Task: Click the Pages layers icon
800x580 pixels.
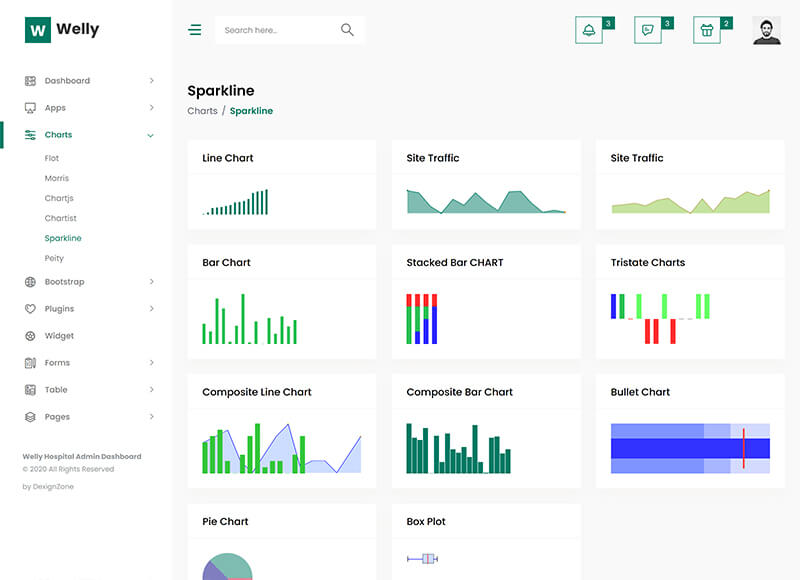Action: coord(30,417)
